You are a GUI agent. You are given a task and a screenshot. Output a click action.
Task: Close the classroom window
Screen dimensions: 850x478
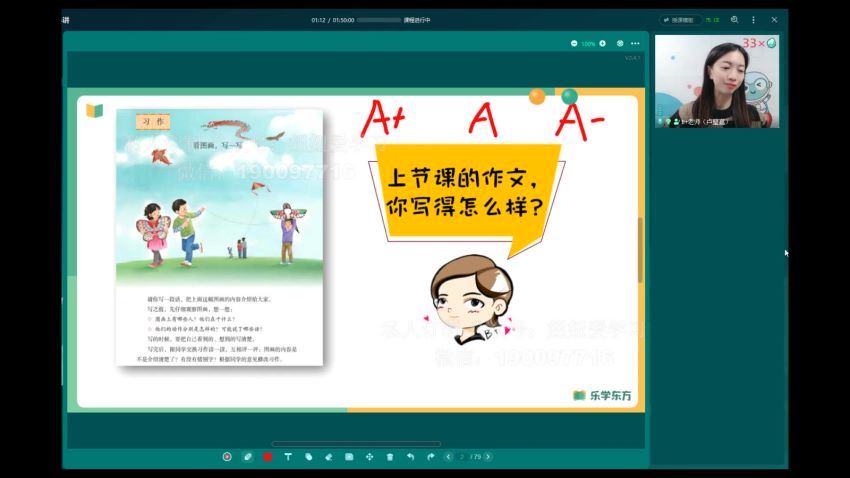point(774,20)
